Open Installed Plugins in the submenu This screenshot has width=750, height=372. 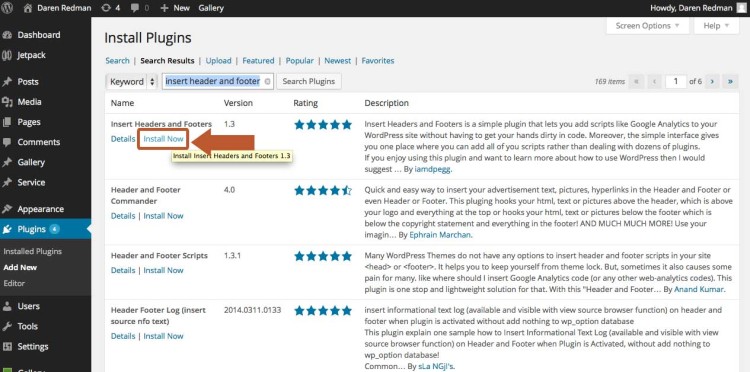point(33,252)
